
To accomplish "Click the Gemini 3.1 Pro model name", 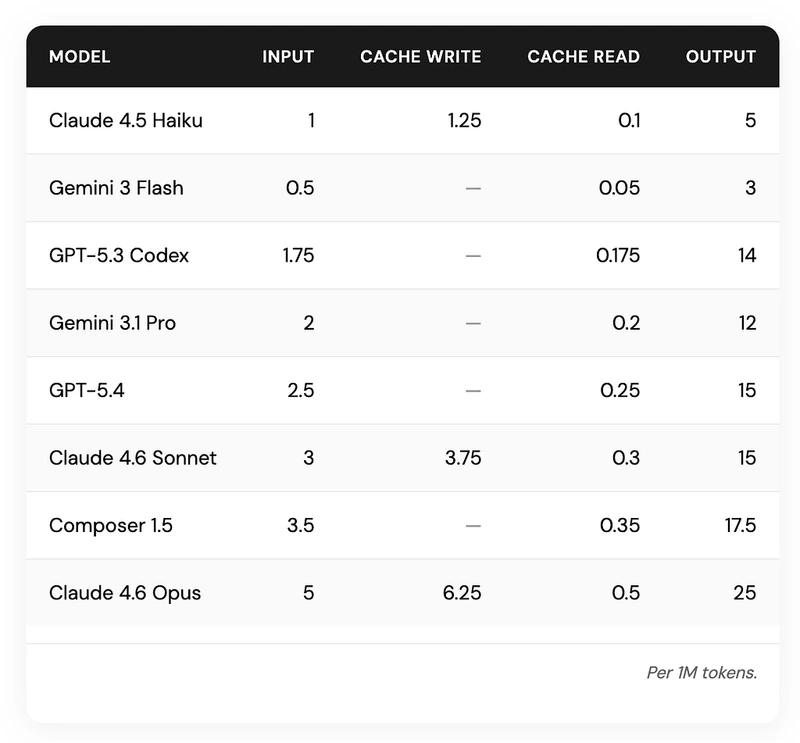I will click(112, 323).
